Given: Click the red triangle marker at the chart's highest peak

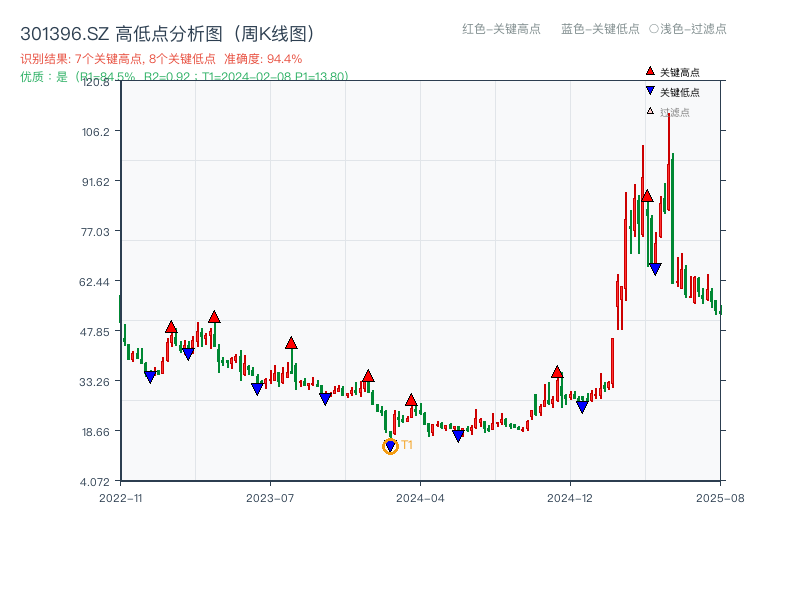Looking at the screenshot, I should click(648, 197).
